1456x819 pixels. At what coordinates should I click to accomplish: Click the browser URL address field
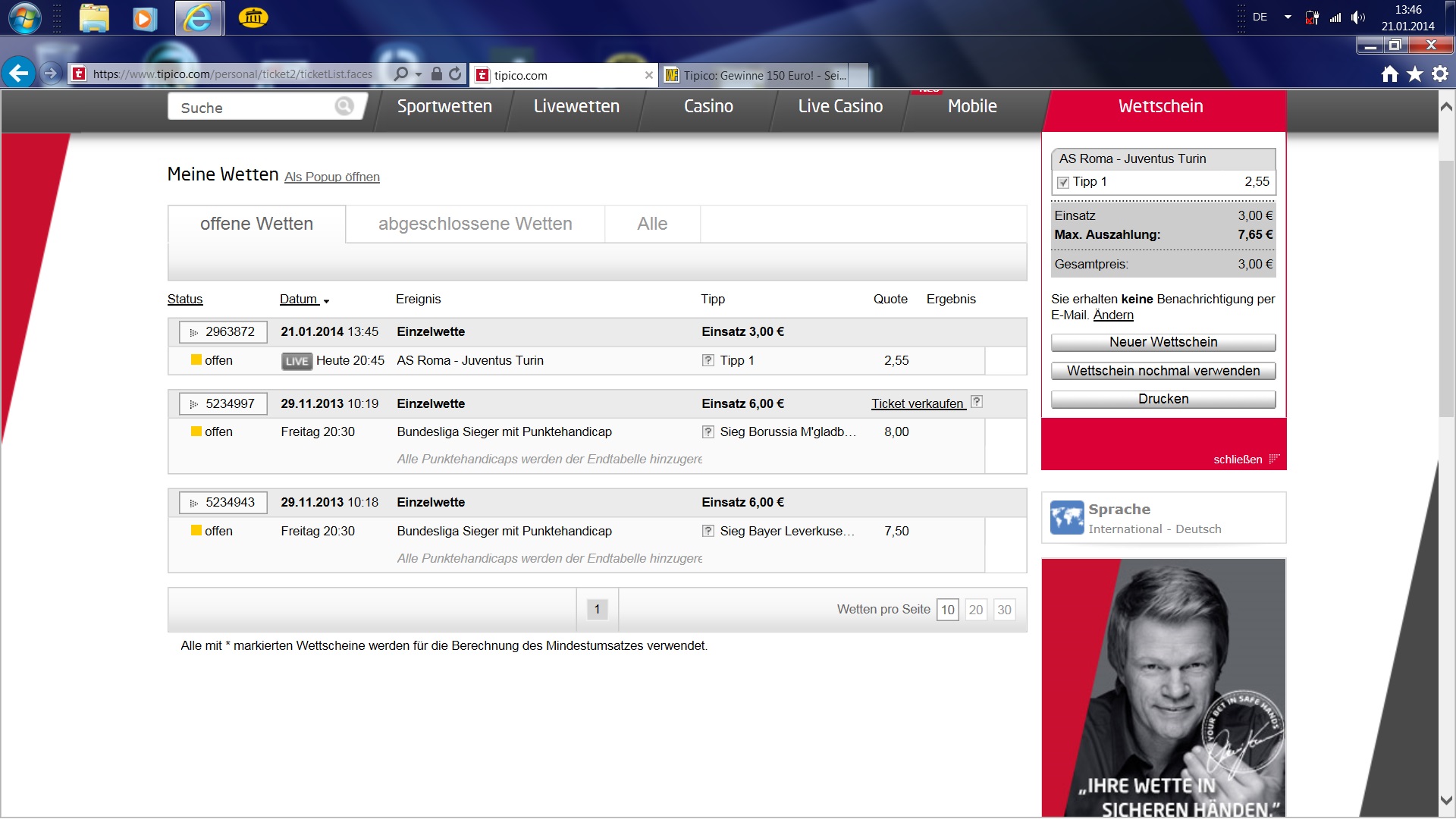pyautogui.click(x=232, y=74)
